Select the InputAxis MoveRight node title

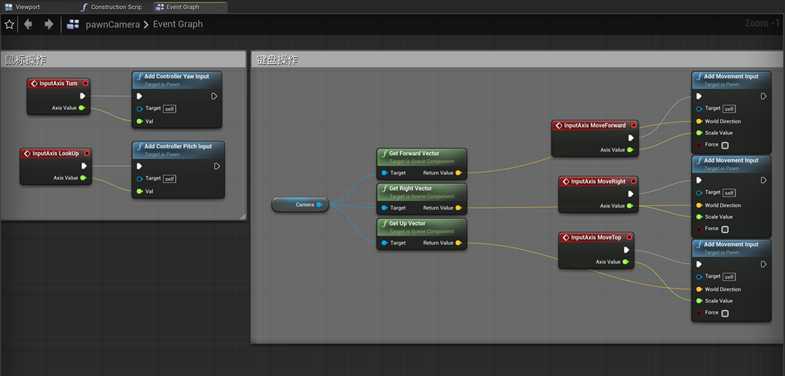pyautogui.click(x=598, y=181)
